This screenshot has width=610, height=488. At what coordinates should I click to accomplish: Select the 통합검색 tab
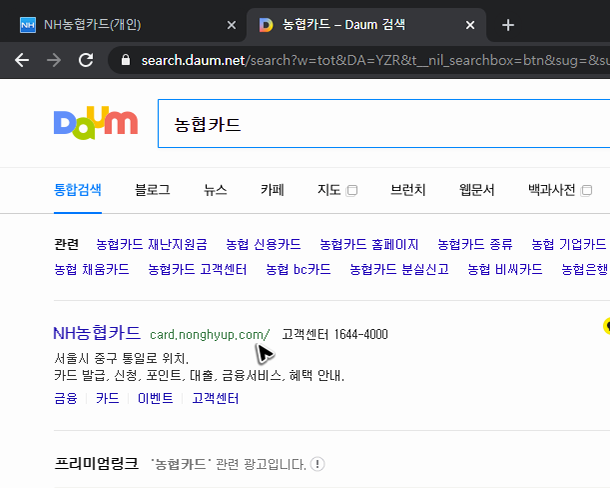[77, 190]
